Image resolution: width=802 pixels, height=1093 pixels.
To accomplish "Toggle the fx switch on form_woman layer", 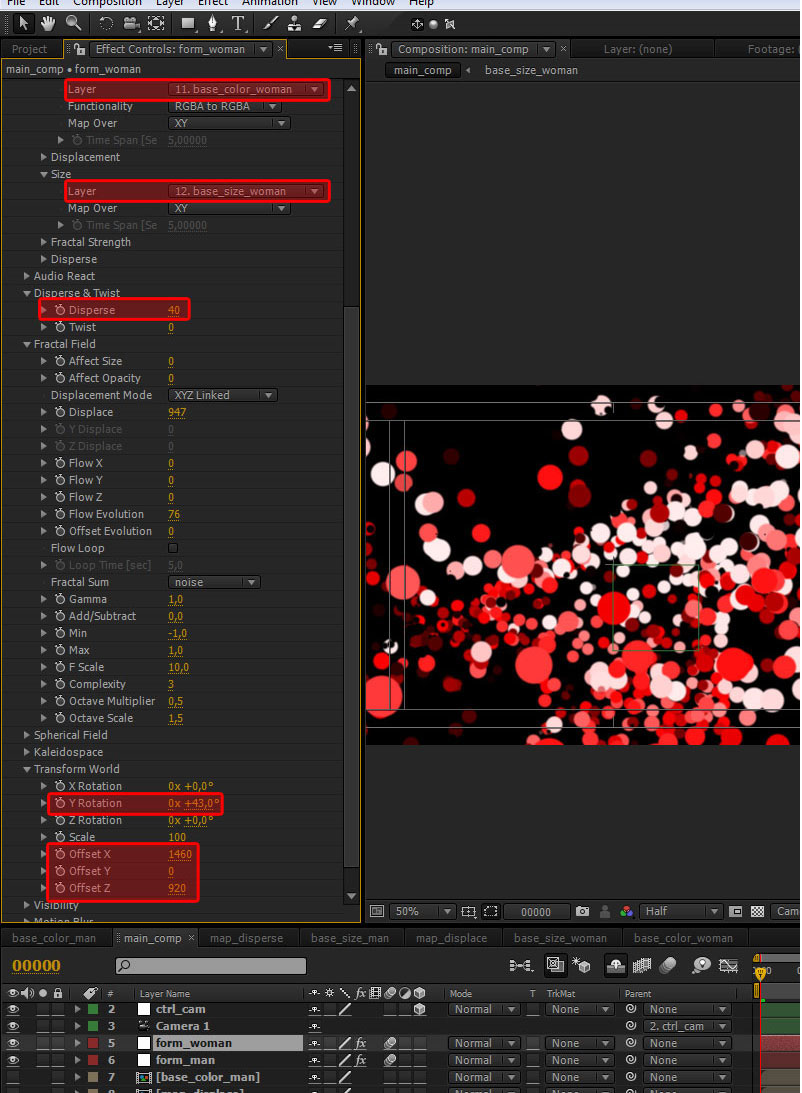I will tap(360, 1043).
